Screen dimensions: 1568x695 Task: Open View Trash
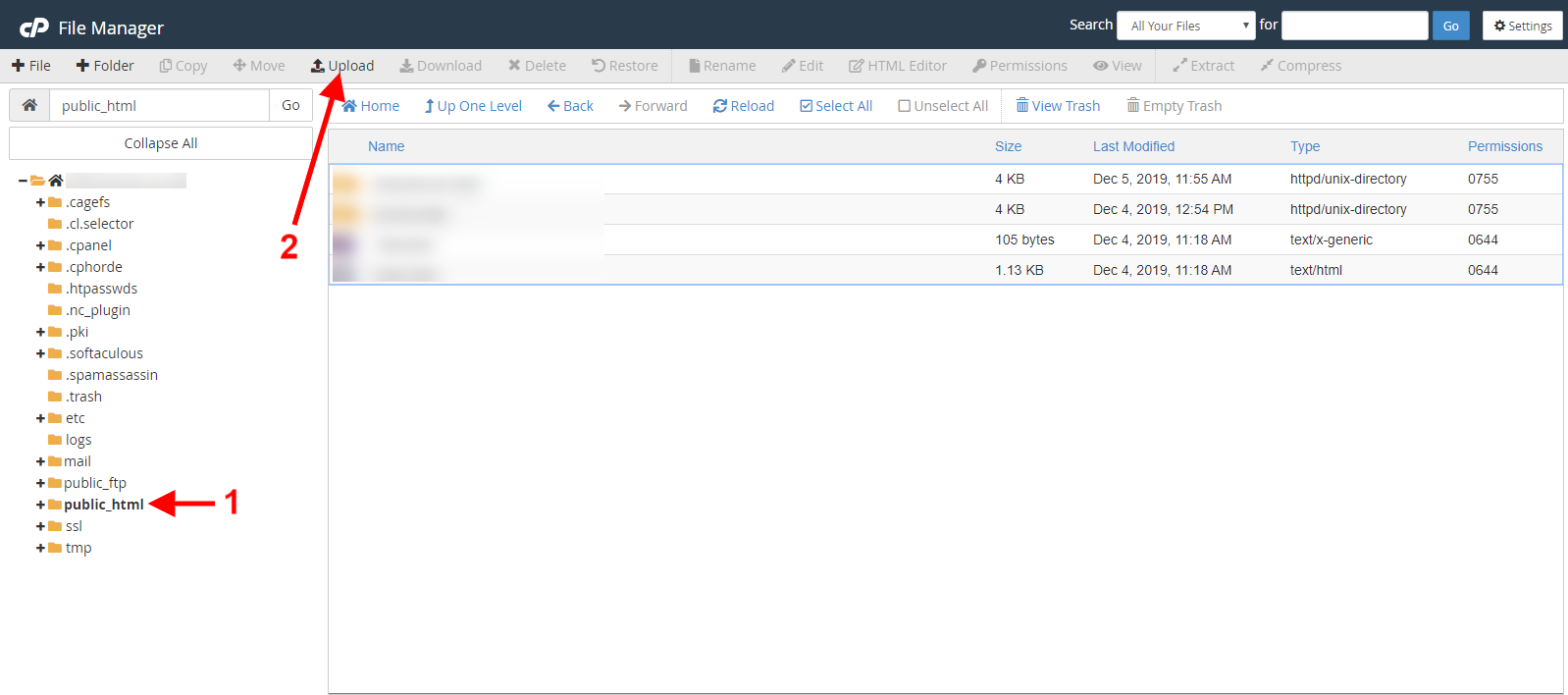tap(1058, 106)
